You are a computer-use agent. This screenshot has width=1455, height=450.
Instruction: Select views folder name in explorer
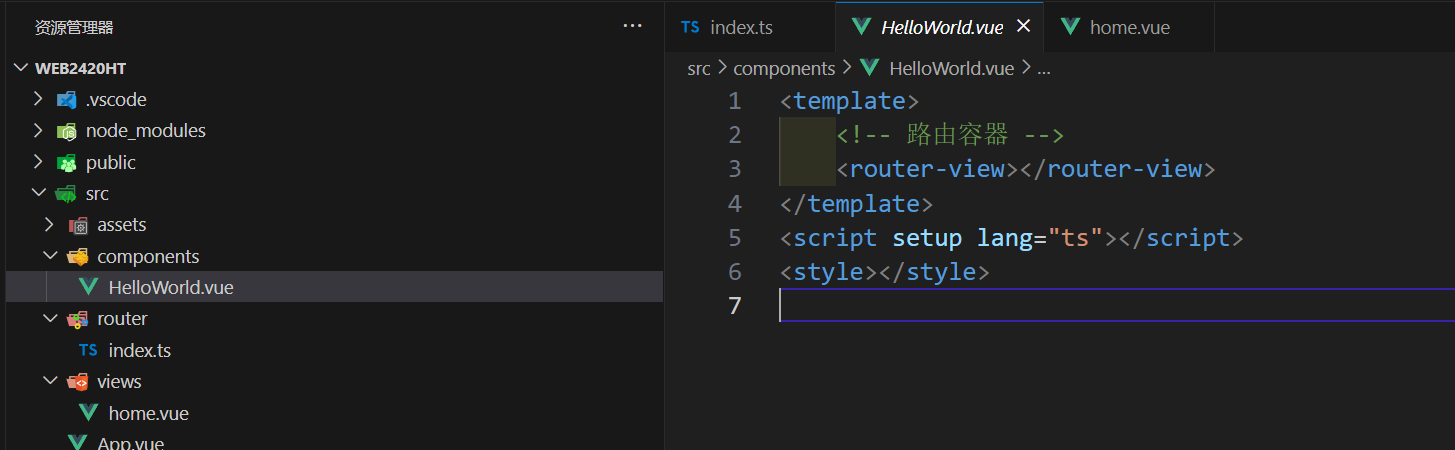coord(119,382)
